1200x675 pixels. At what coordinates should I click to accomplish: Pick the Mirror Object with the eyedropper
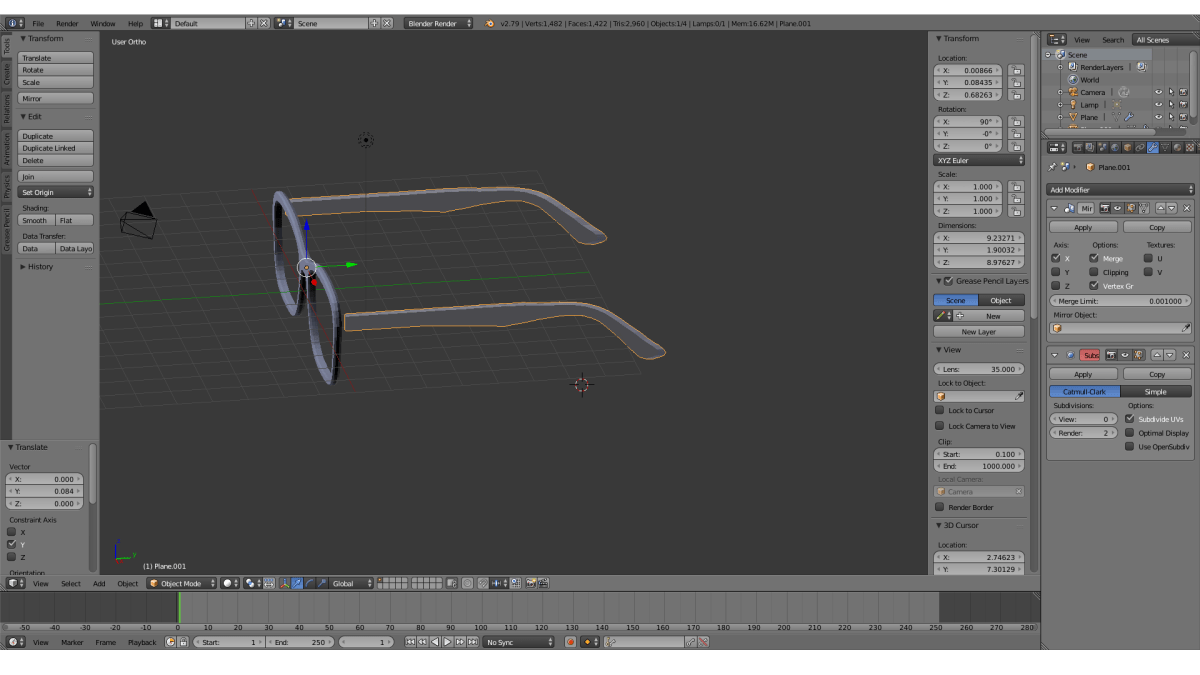tap(1186, 328)
